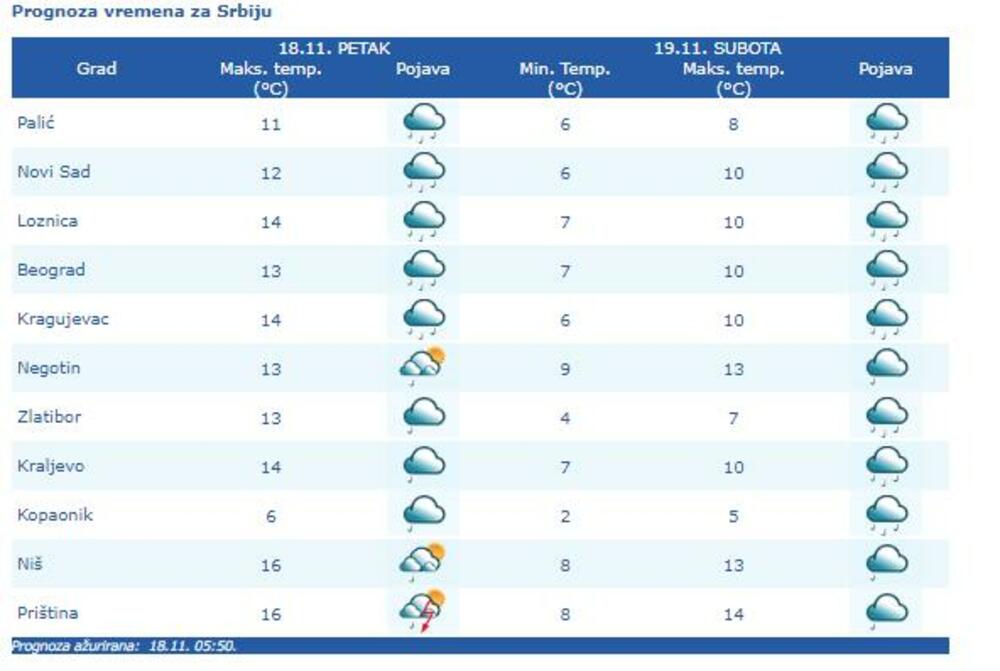Click the Prognoza vremena za Srbiju title
Viewport: 1000px width, 671px height.
click(x=141, y=12)
